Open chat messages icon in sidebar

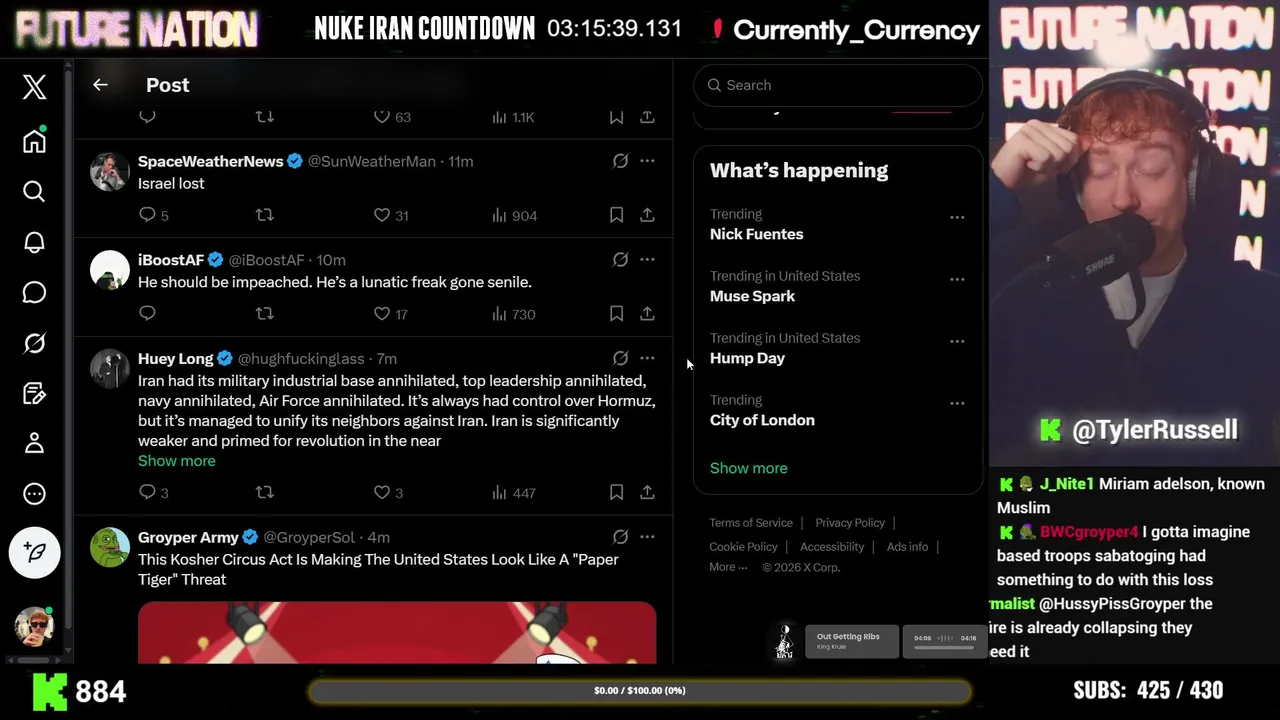34,292
